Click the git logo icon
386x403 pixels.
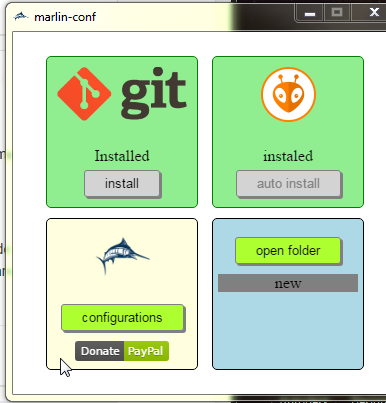pos(122,94)
